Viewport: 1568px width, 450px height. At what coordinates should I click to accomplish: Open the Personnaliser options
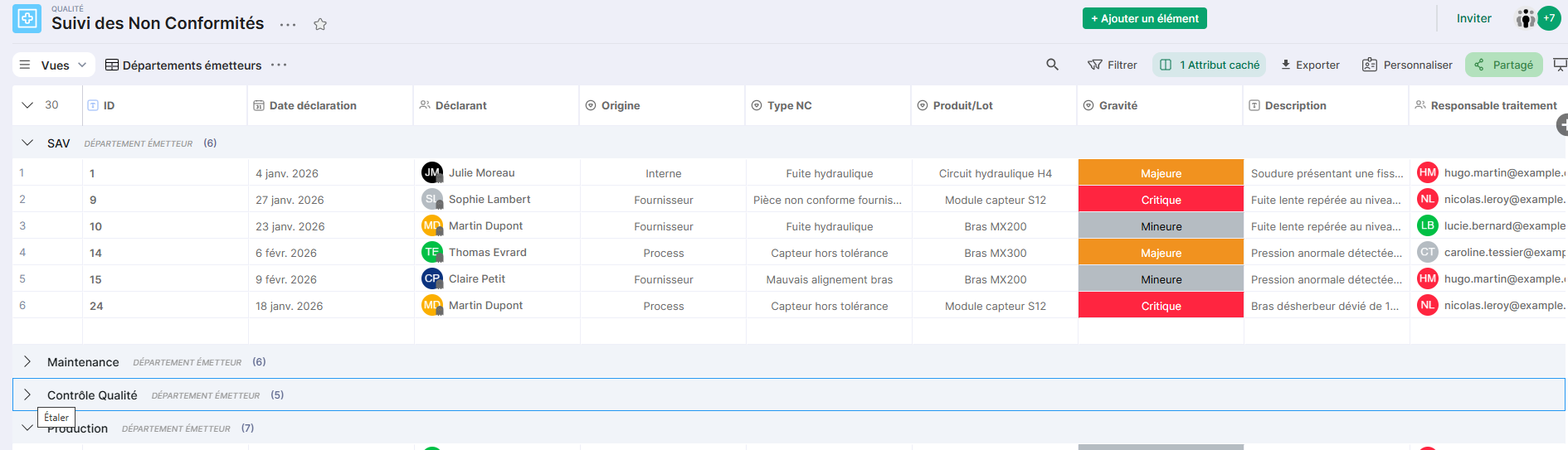pos(1407,65)
